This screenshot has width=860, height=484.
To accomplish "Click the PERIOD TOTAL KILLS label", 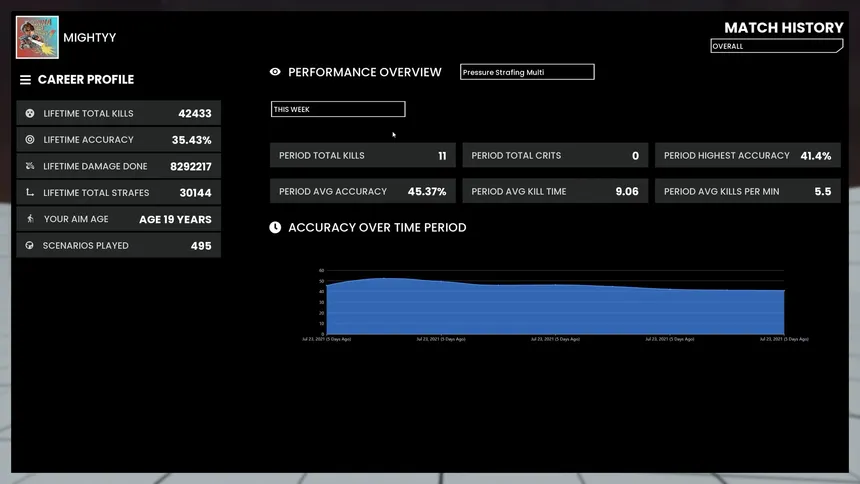I will click(x=321, y=155).
